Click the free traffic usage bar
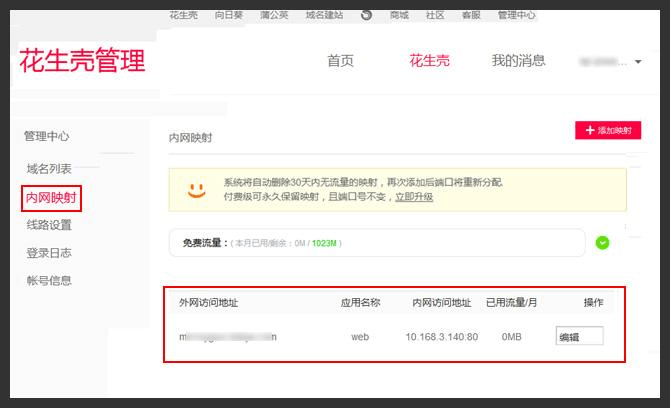 pos(377,243)
